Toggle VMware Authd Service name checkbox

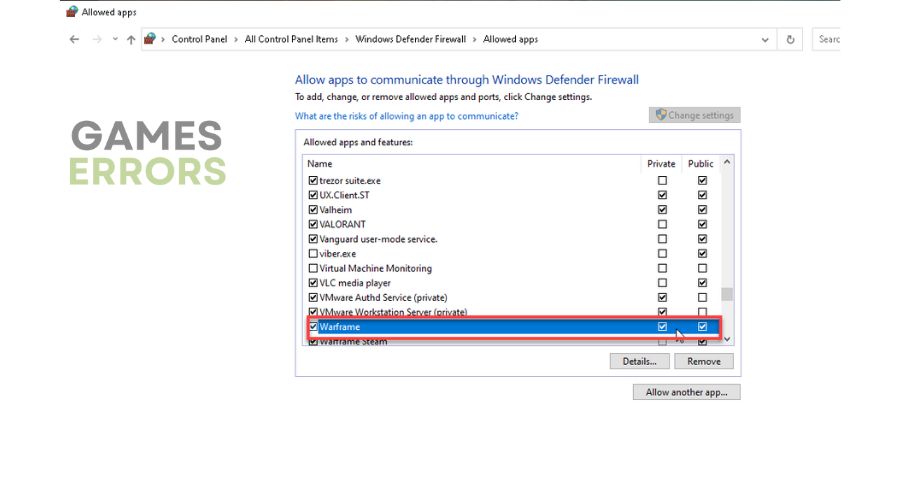[313, 297]
